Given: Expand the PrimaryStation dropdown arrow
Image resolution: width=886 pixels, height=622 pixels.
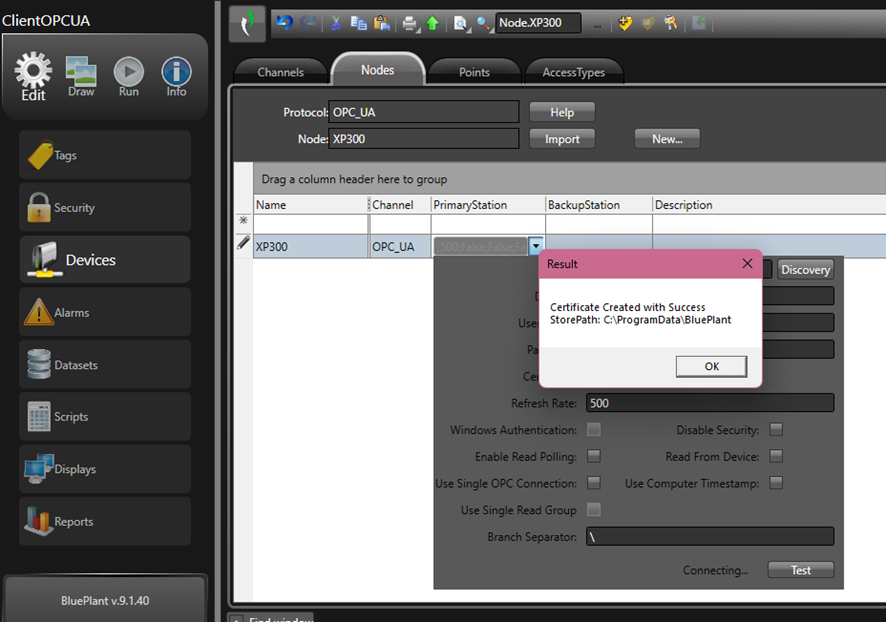Looking at the screenshot, I should click(x=536, y=246).
